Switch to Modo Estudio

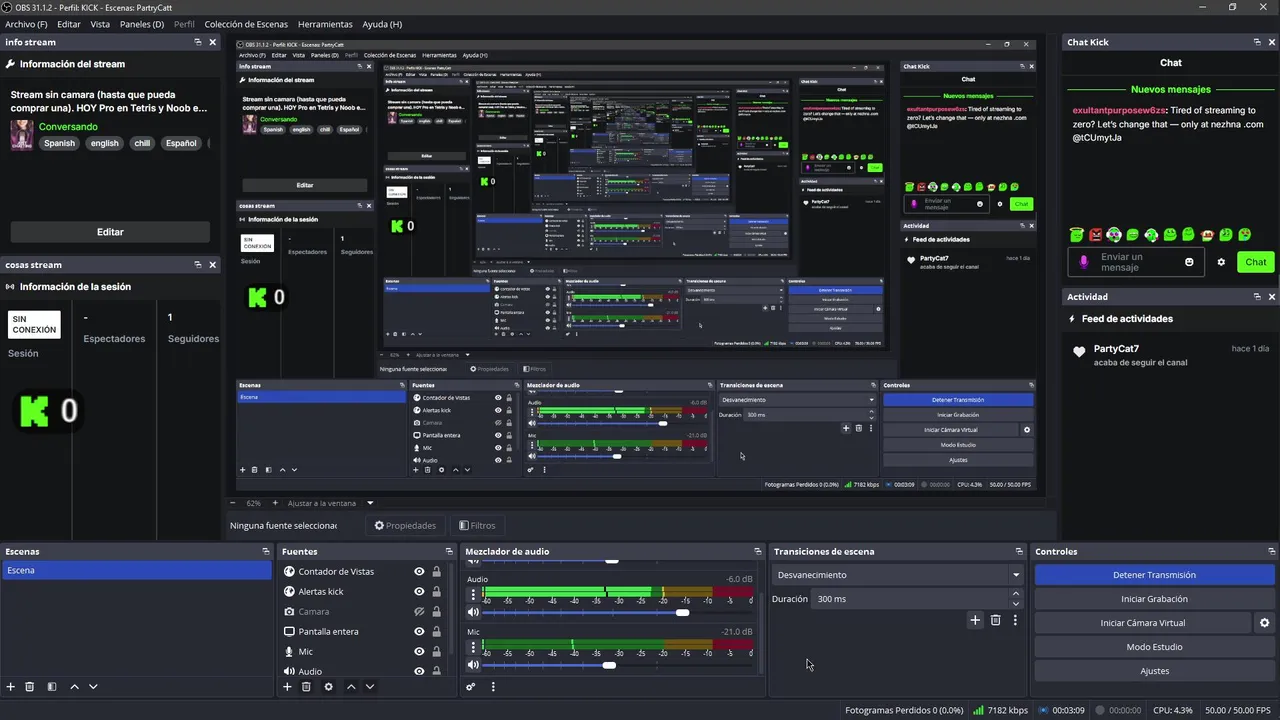point(1154,647)
